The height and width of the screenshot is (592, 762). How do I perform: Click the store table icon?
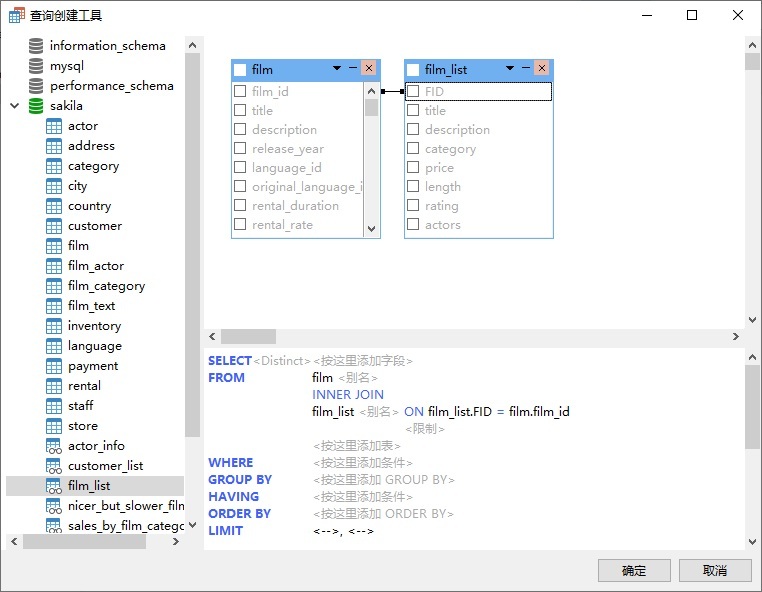point(54,426)
